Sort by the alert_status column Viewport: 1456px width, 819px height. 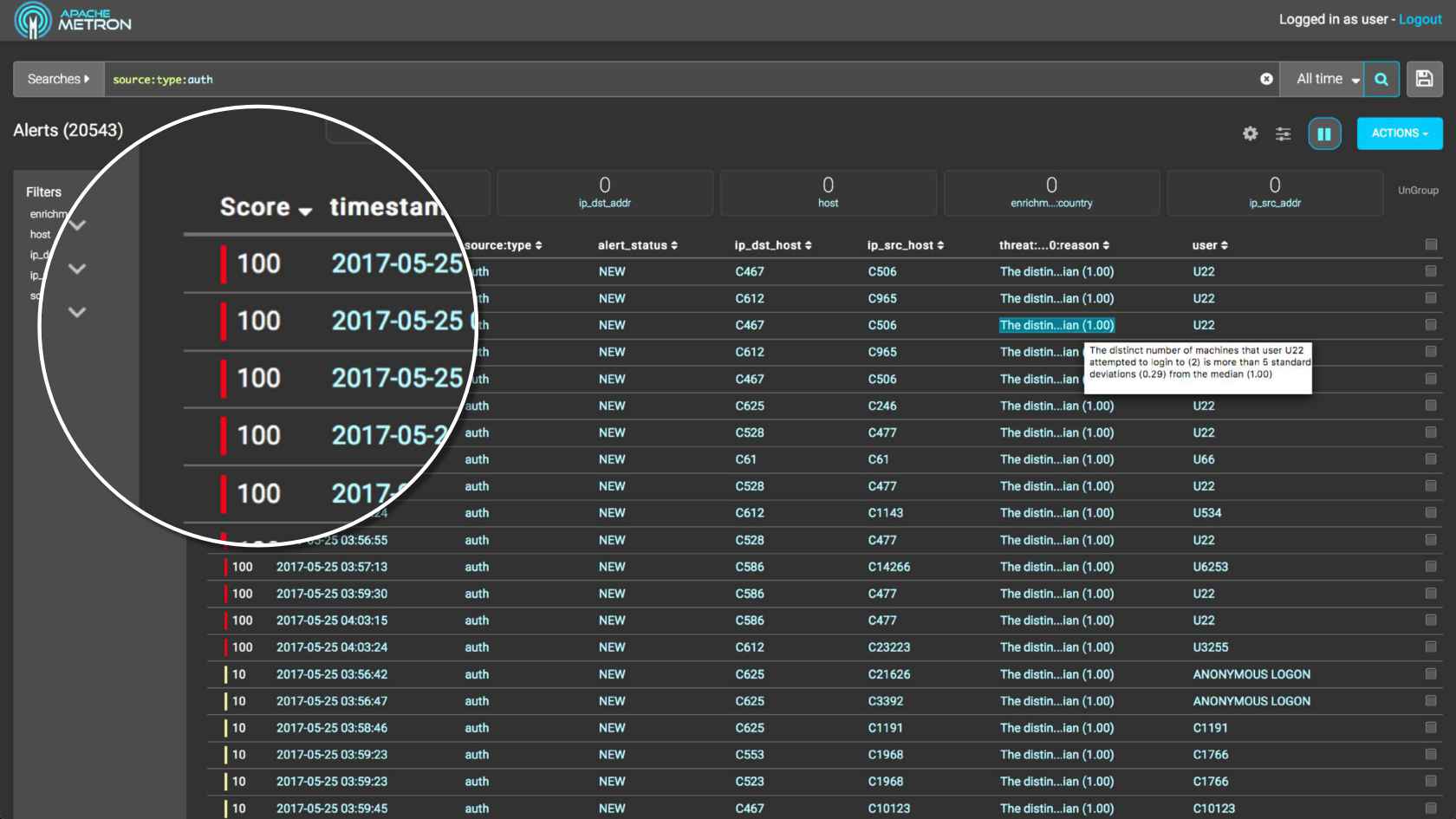(638, 245)
